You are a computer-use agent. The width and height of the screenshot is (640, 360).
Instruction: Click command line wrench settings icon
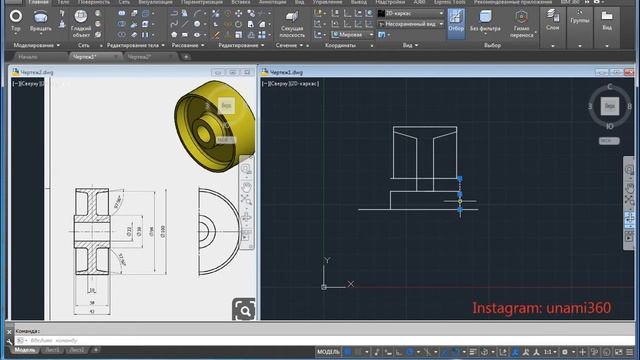pos(9,341)
